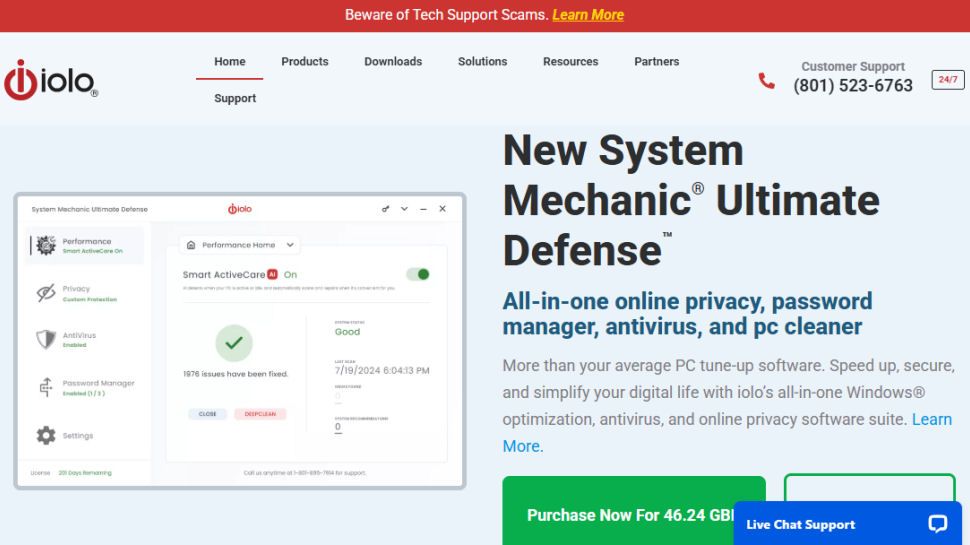Click the CLOSE button in app preview
Screen dimensions: 970x545
[207, 414]
